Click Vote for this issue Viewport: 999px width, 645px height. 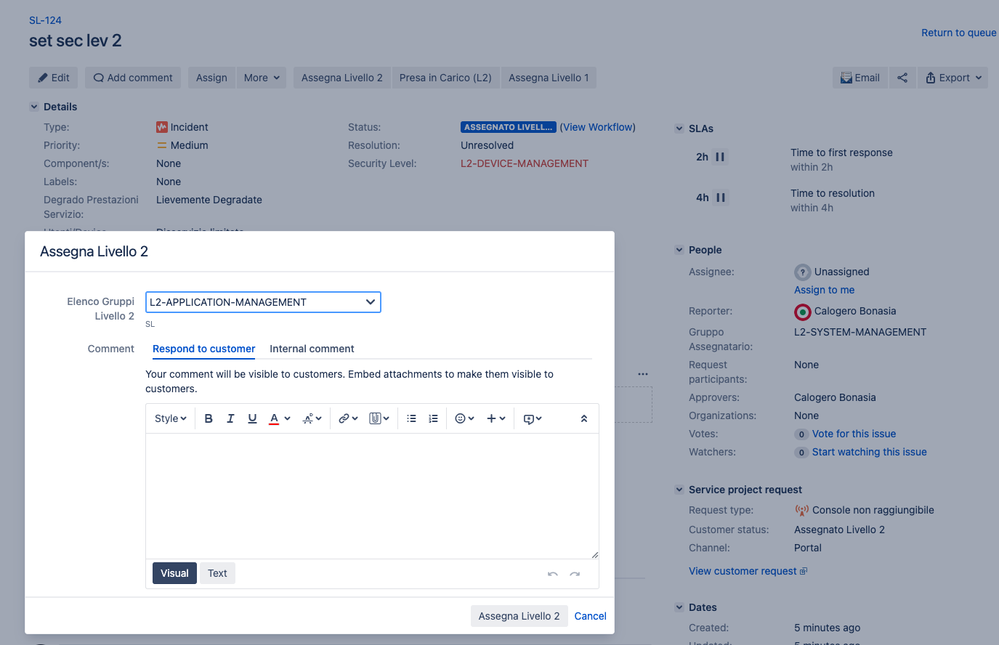[x=854, y=434]
